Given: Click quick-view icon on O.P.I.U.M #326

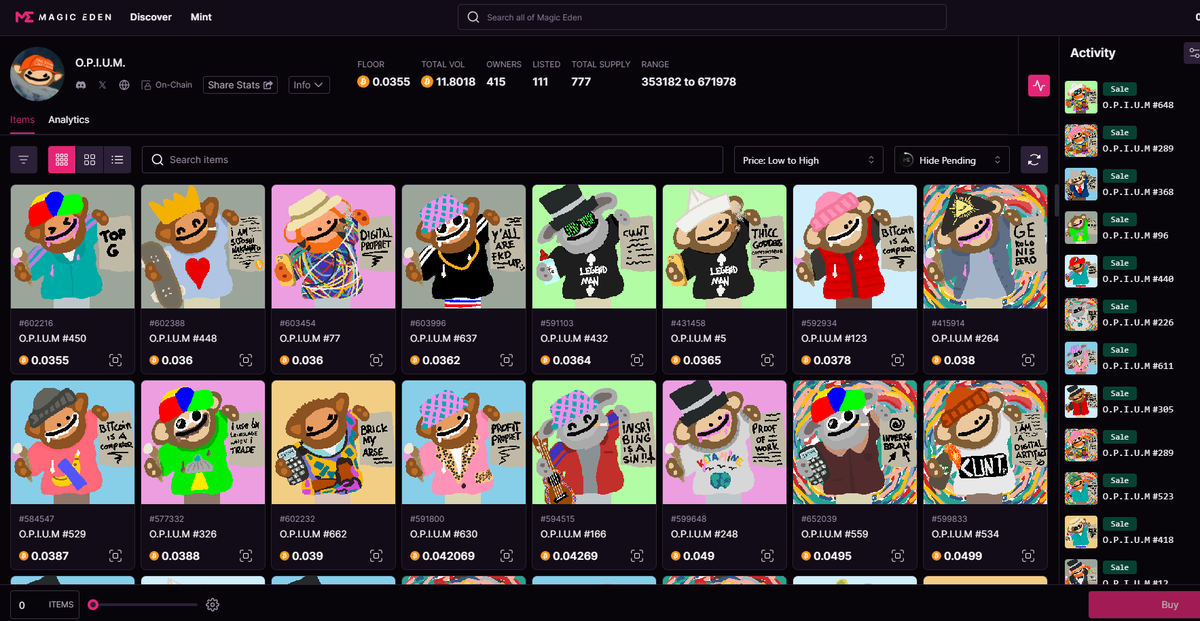Looking at the screenshot, I should coord(246,556).
